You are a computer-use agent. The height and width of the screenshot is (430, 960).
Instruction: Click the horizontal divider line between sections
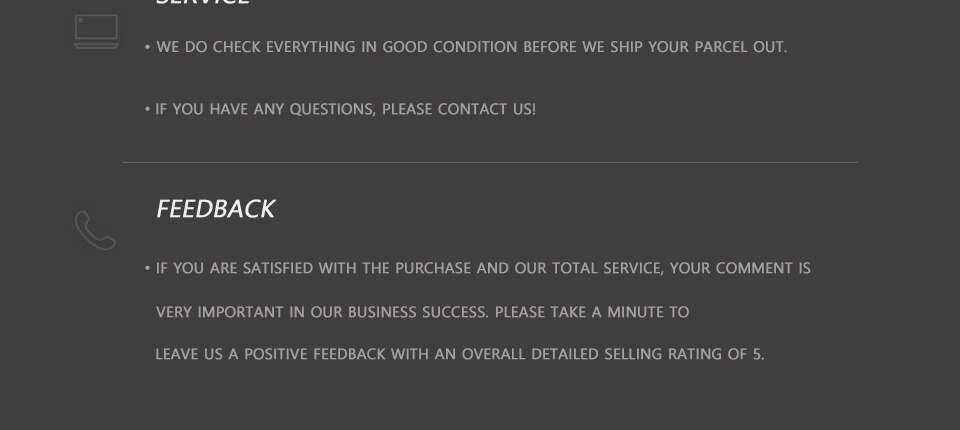click(490, 162)
